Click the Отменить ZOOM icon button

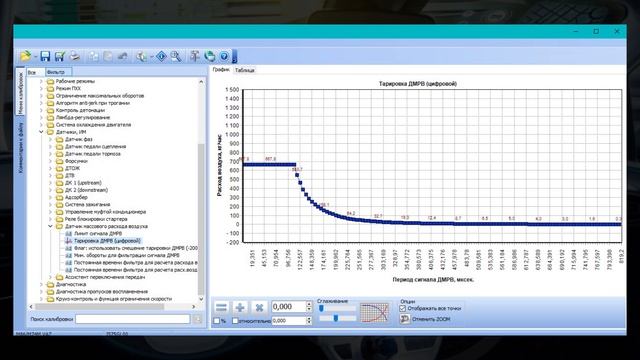[404, 319]
